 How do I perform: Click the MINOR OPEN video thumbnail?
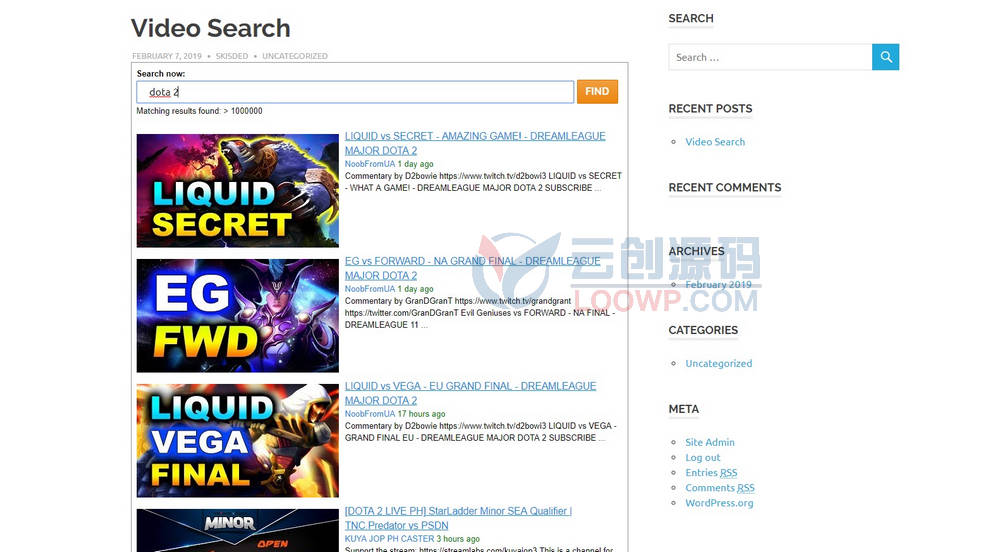click(237, 530)
